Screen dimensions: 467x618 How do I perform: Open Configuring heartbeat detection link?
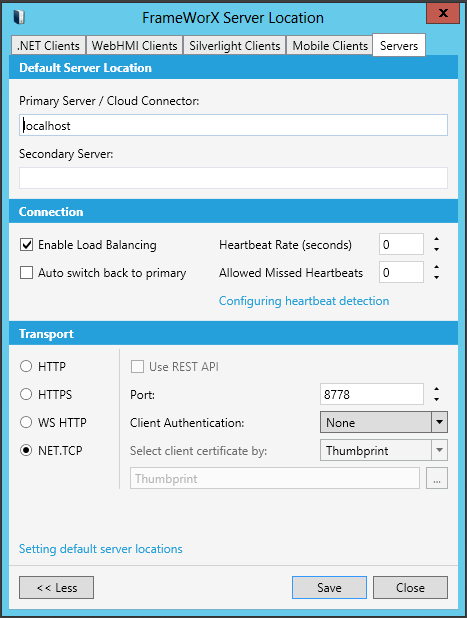pyautogui.click(x=304, y=301)
